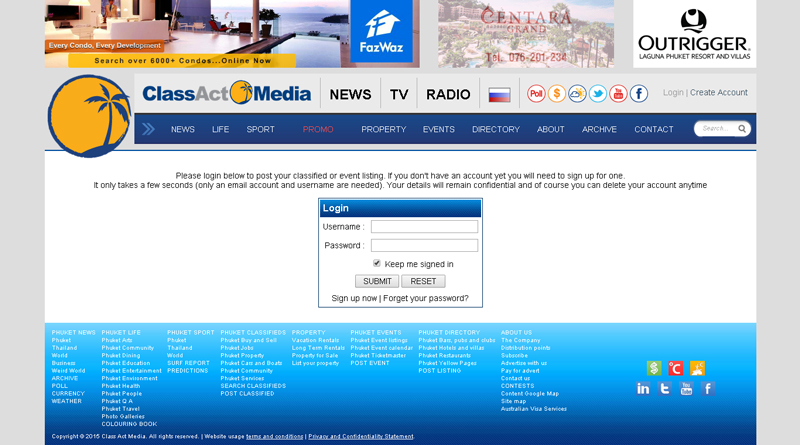Click the Sign up now link

[x=354, y=298]
